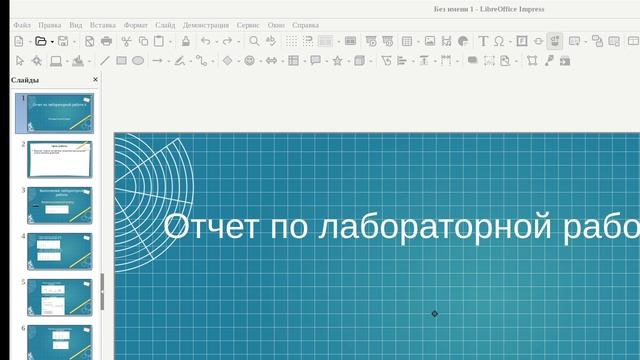
Task: Paste clipboard contents using the clipboard icon
Action: [159, 41]
